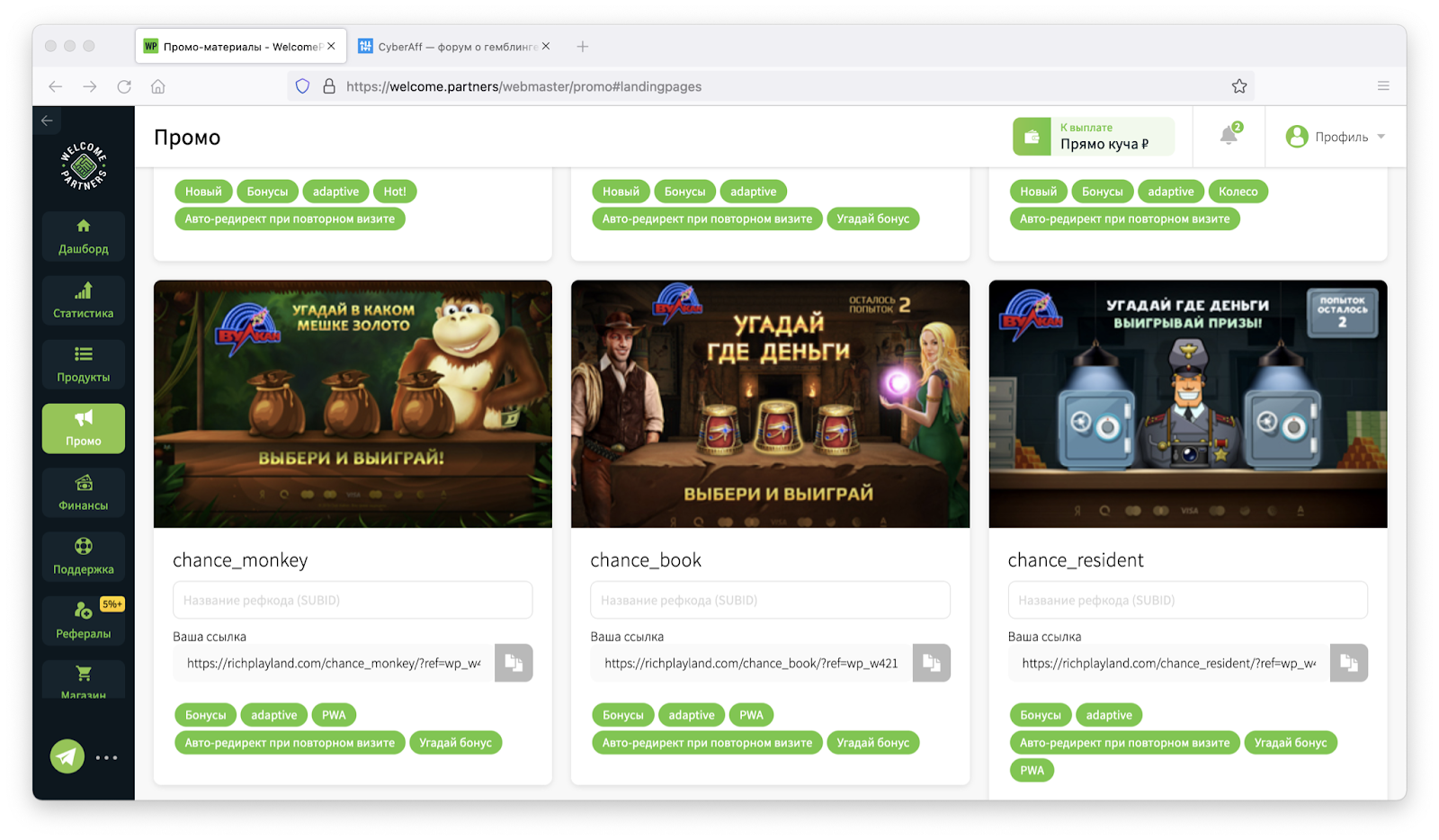Open the Рефералы sidebar section
The height and width of the screenshot is (840, 1439).
pos(83,621)
